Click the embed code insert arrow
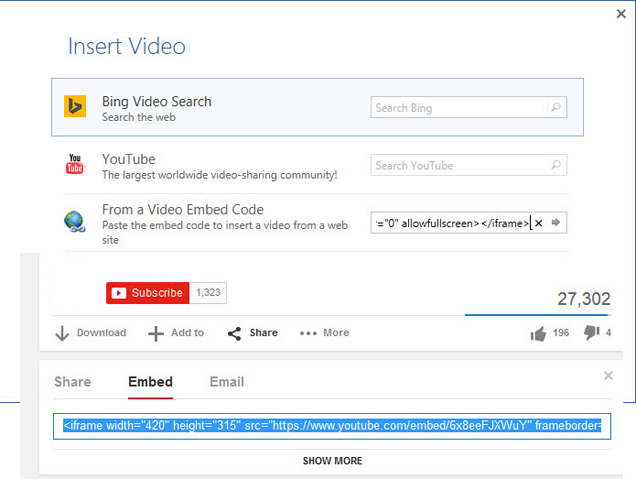This screenshot has height=479, width=636. [556, 223]
